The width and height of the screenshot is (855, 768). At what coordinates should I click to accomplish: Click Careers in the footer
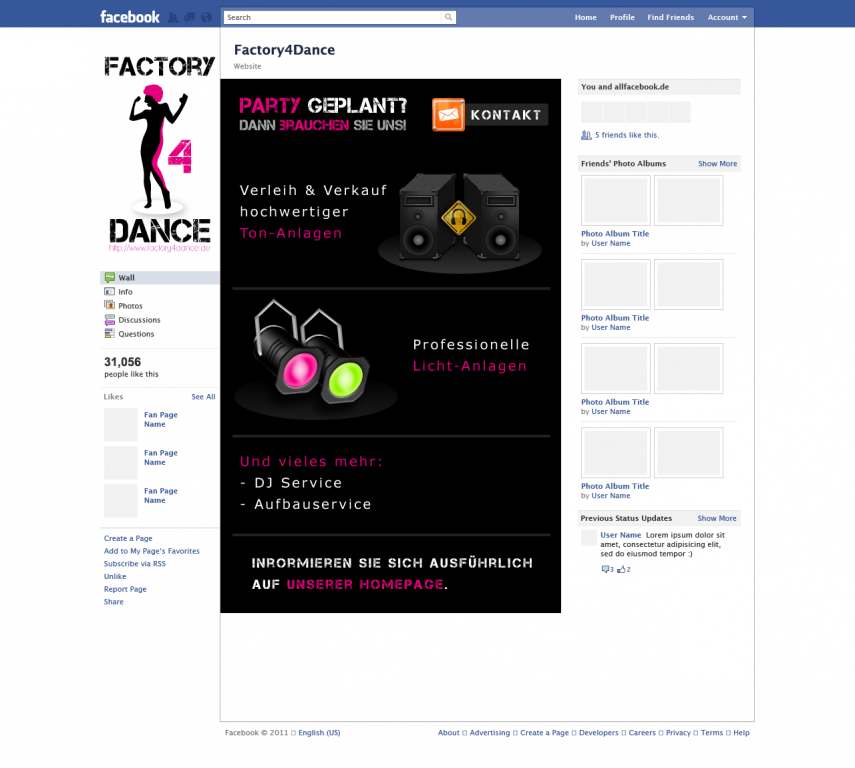[x=642, y=733]
